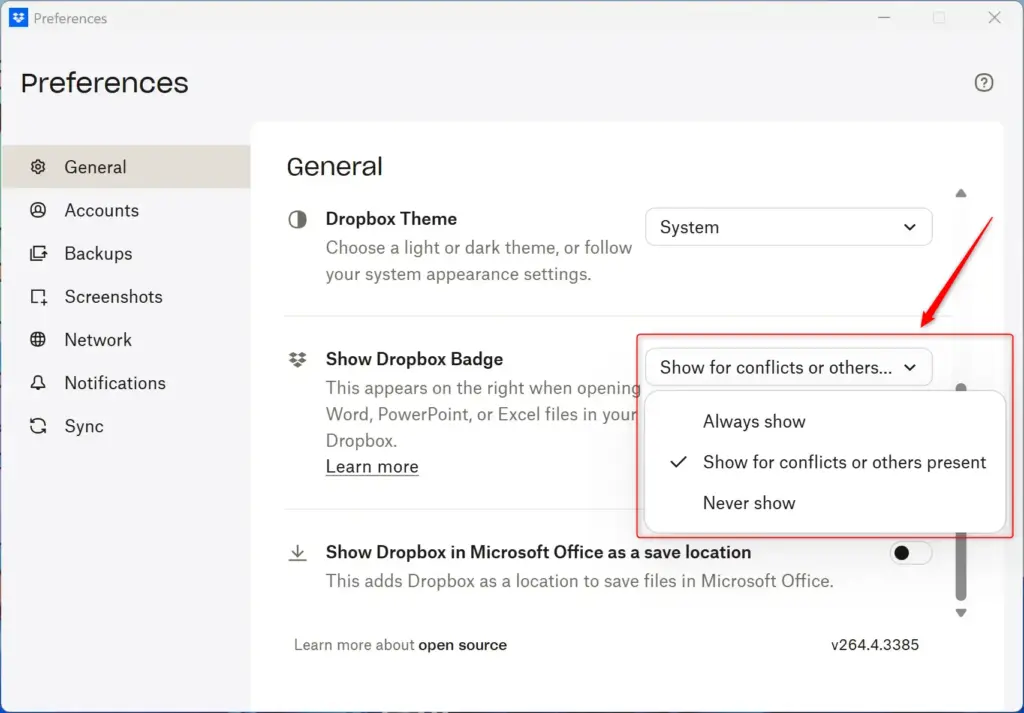Click the Screenshots capture icon

point(39,296)
